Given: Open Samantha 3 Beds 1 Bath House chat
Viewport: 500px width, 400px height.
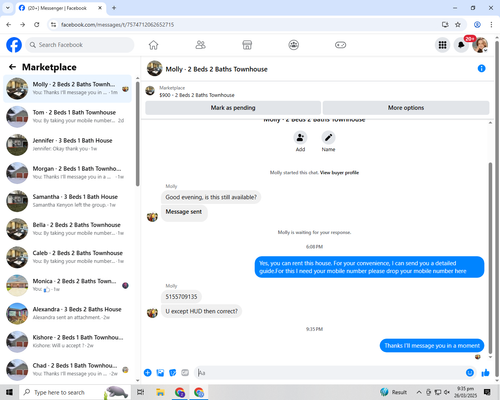Looking at the screenshot, I should (x=67, y=201).
